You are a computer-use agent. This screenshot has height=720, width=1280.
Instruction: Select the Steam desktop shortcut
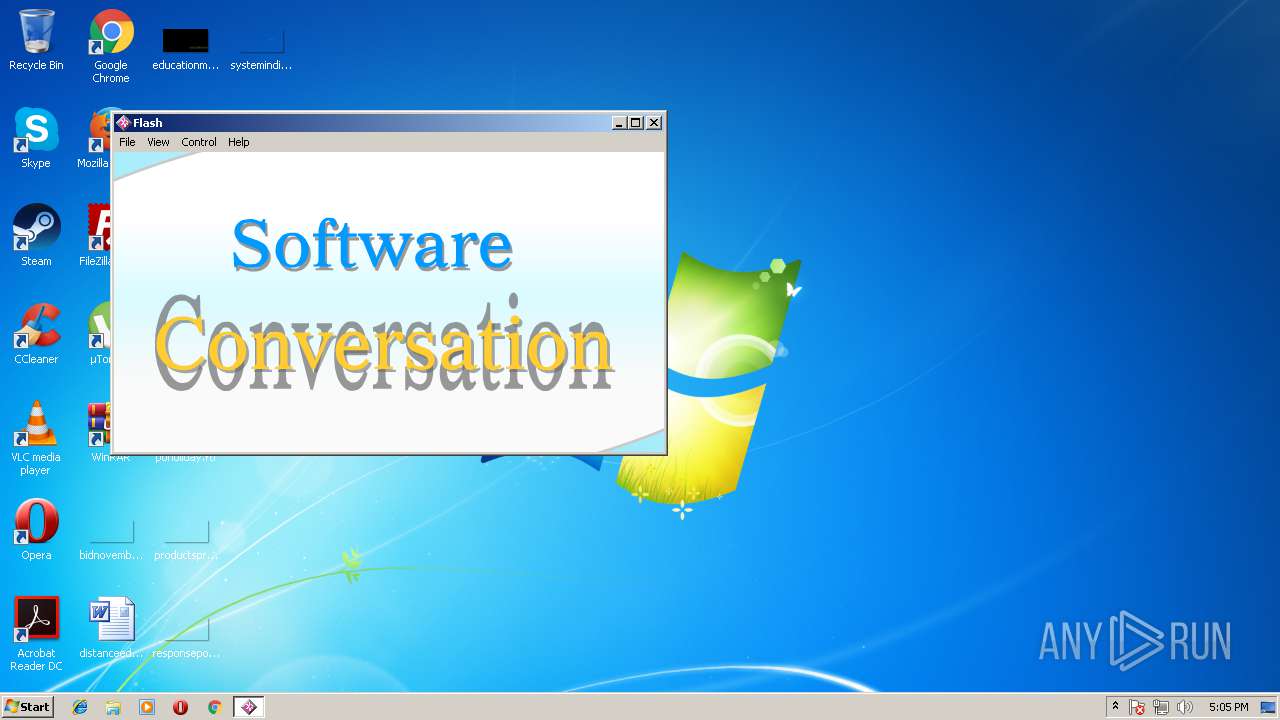tap(36, 236)
